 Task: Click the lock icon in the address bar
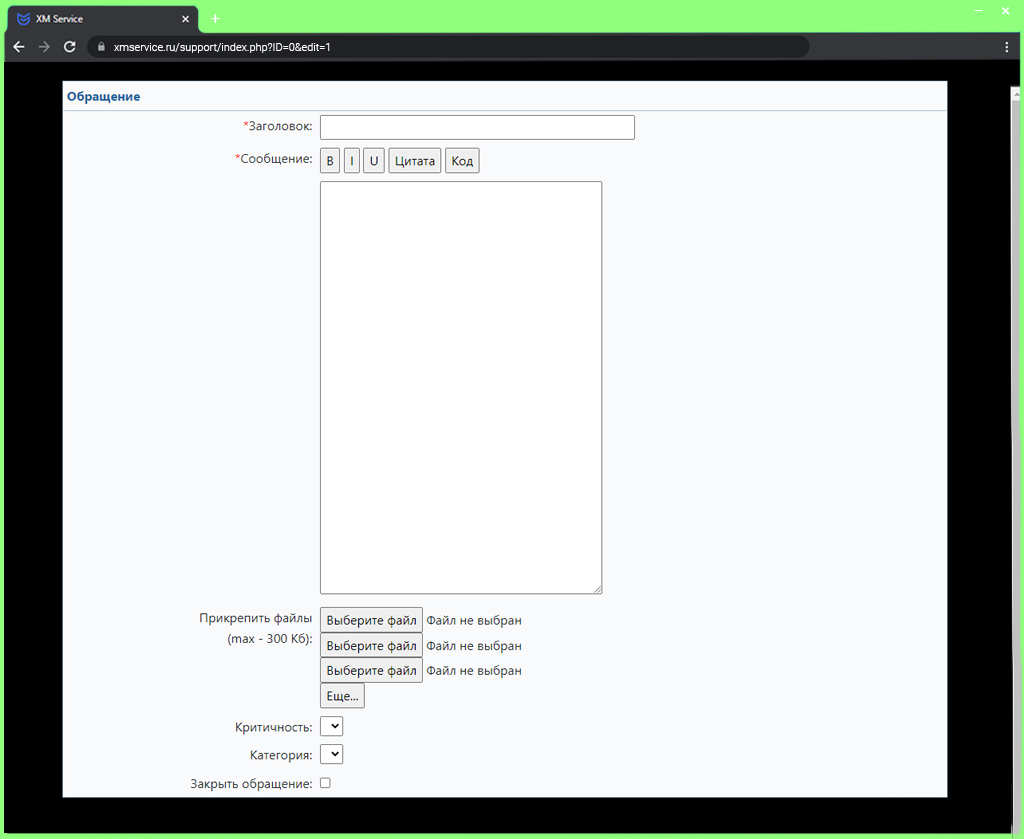tap(101, 47)
